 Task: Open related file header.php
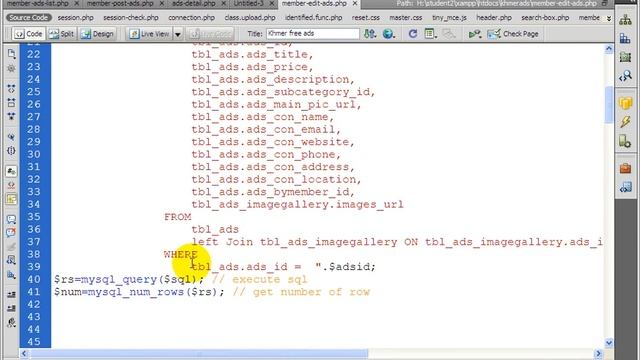coord(494,18)
